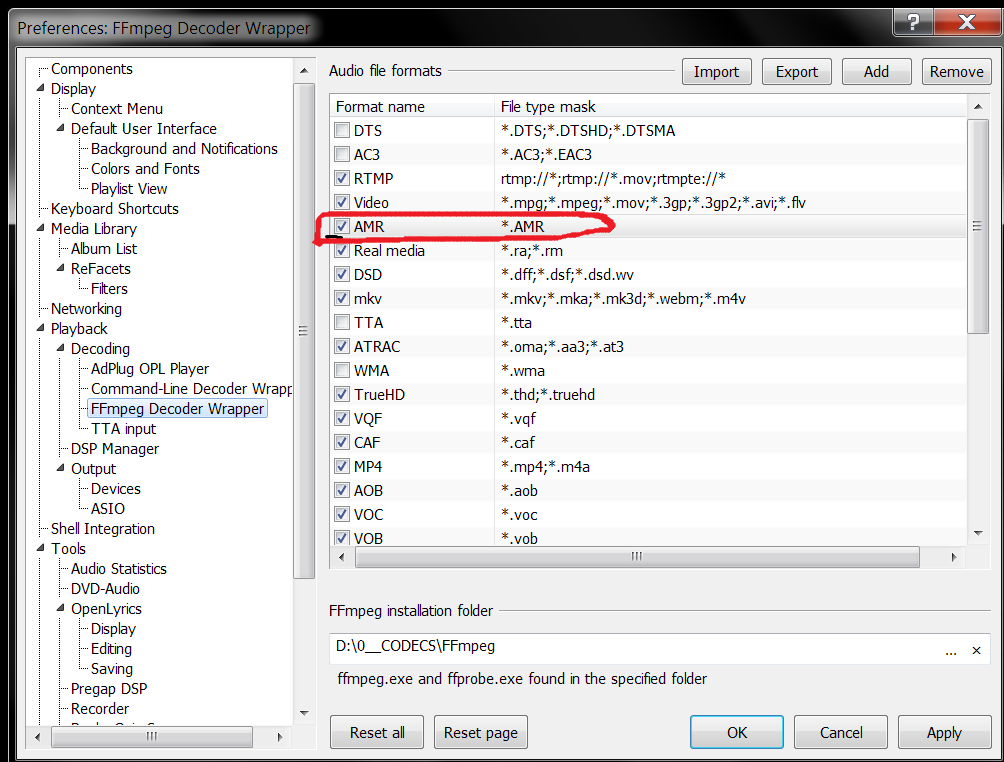Image resolution: width=1004 pixels, height=762 pixels.
Task: Collapse the OpenLyrics tree branch
Action: (x=60, y=609)
